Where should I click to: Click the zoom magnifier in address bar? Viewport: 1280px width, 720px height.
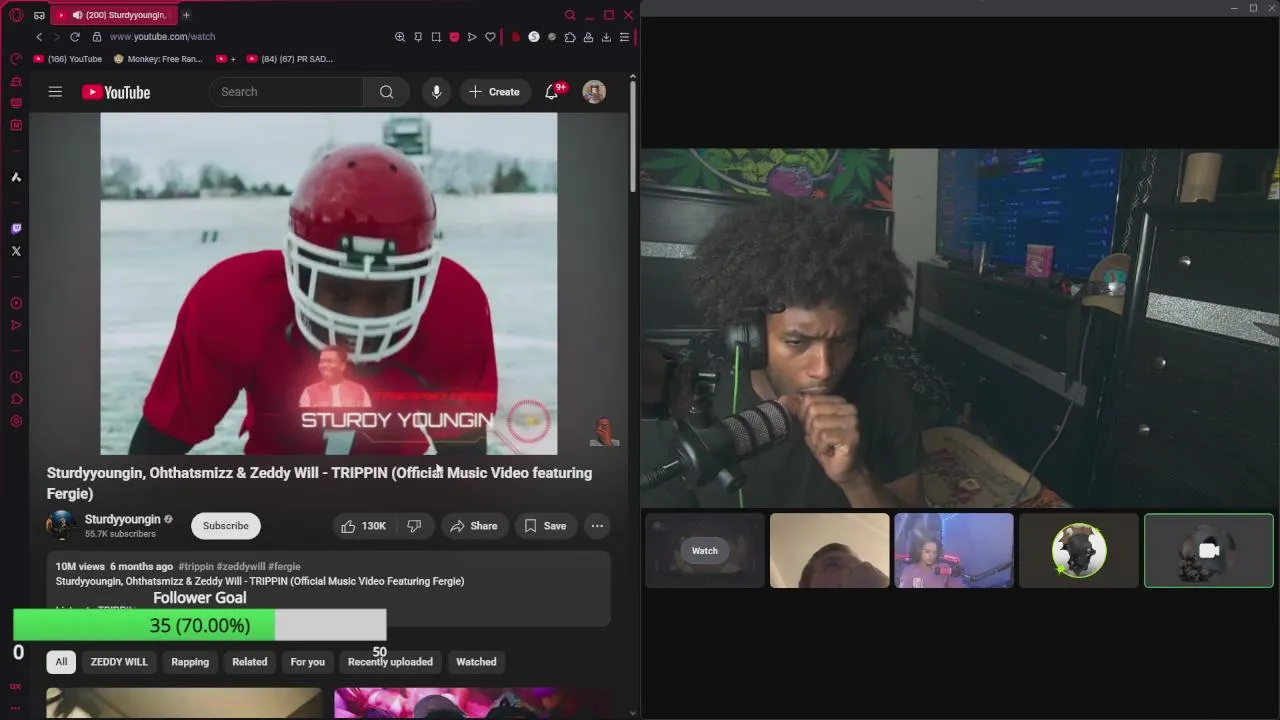(x=400, y=37)
